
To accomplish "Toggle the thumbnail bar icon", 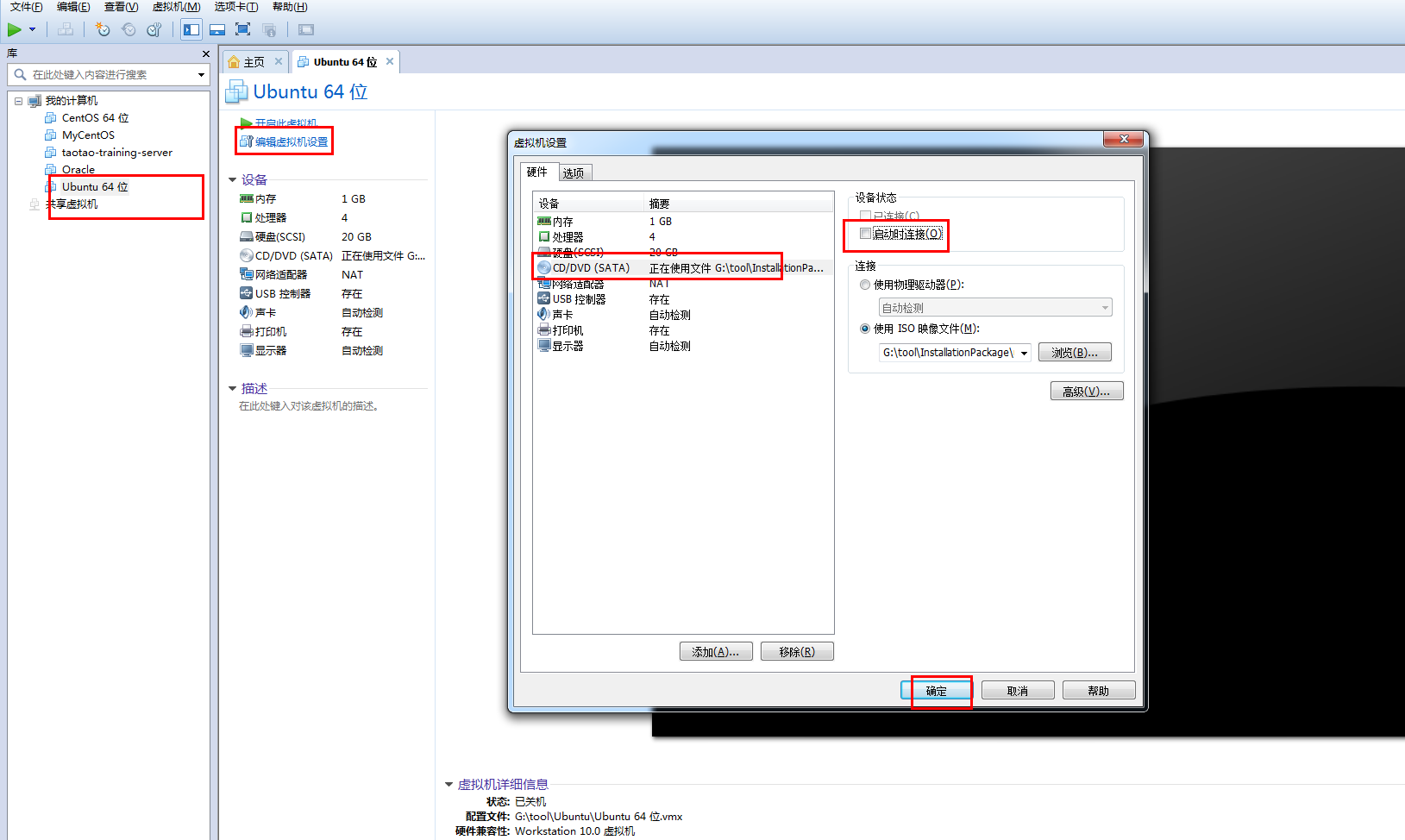I will [x=217, y=29].
